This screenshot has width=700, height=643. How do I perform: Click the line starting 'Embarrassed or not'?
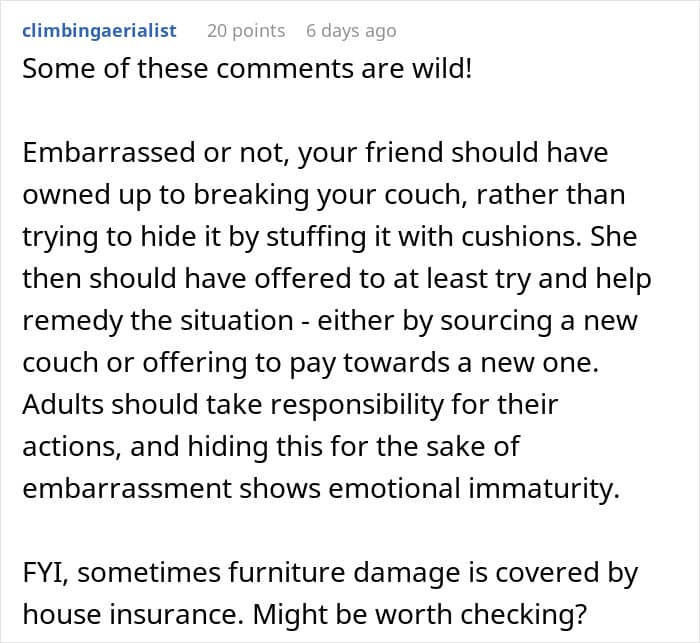click(315, 155)
